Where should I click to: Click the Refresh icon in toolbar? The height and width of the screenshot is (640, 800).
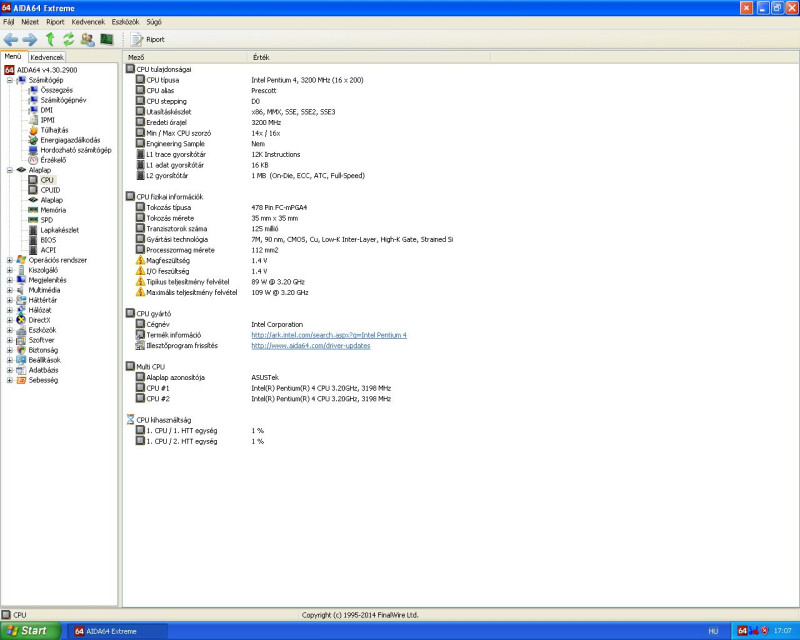coord(68,39)
